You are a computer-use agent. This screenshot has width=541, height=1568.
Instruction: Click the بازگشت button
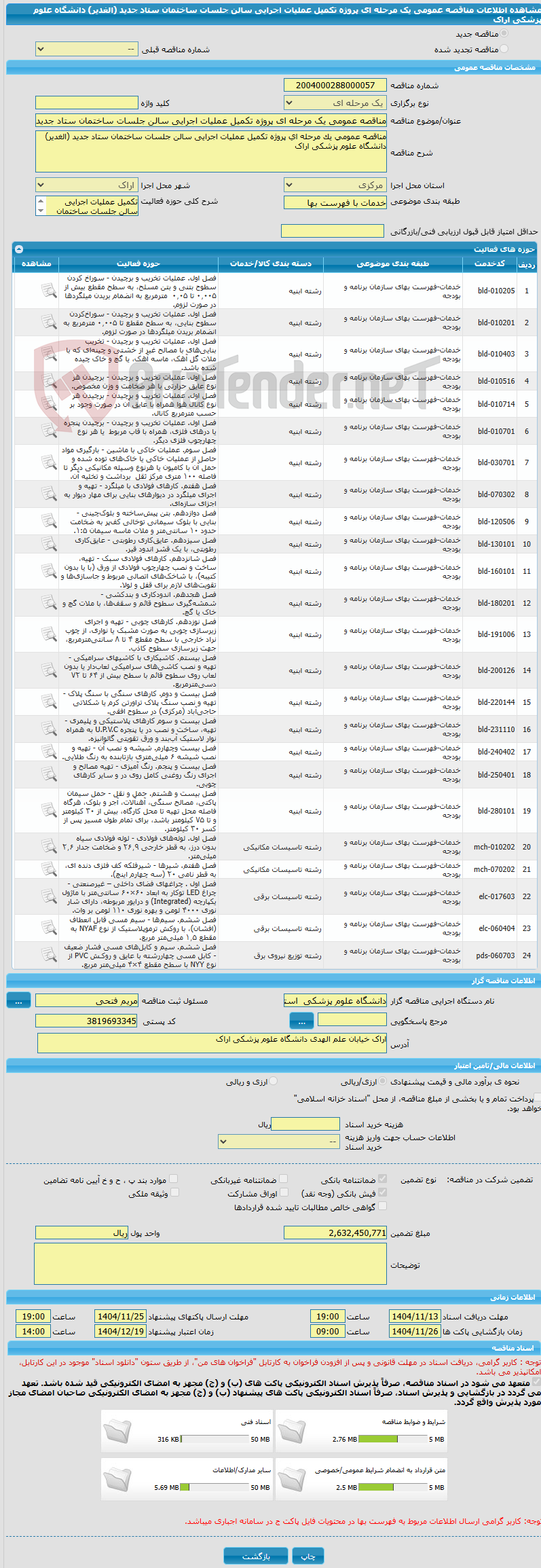click(x=256, y=1556)
